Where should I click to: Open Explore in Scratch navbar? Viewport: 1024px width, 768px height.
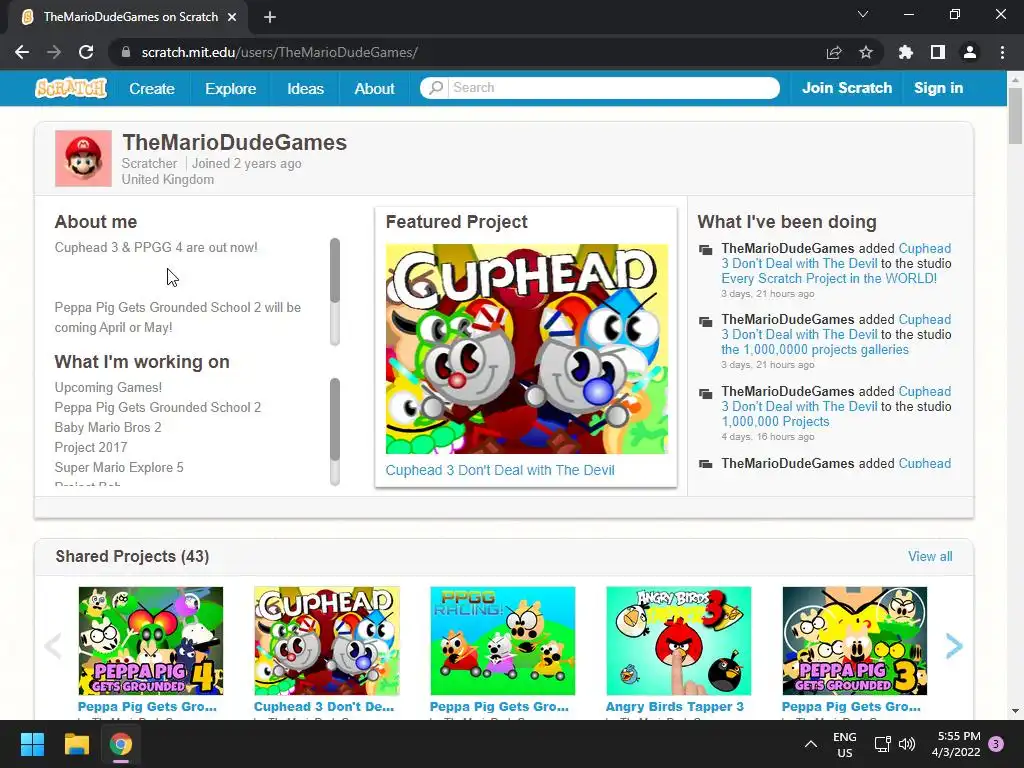pyautogui.click(x=231, y=88)
